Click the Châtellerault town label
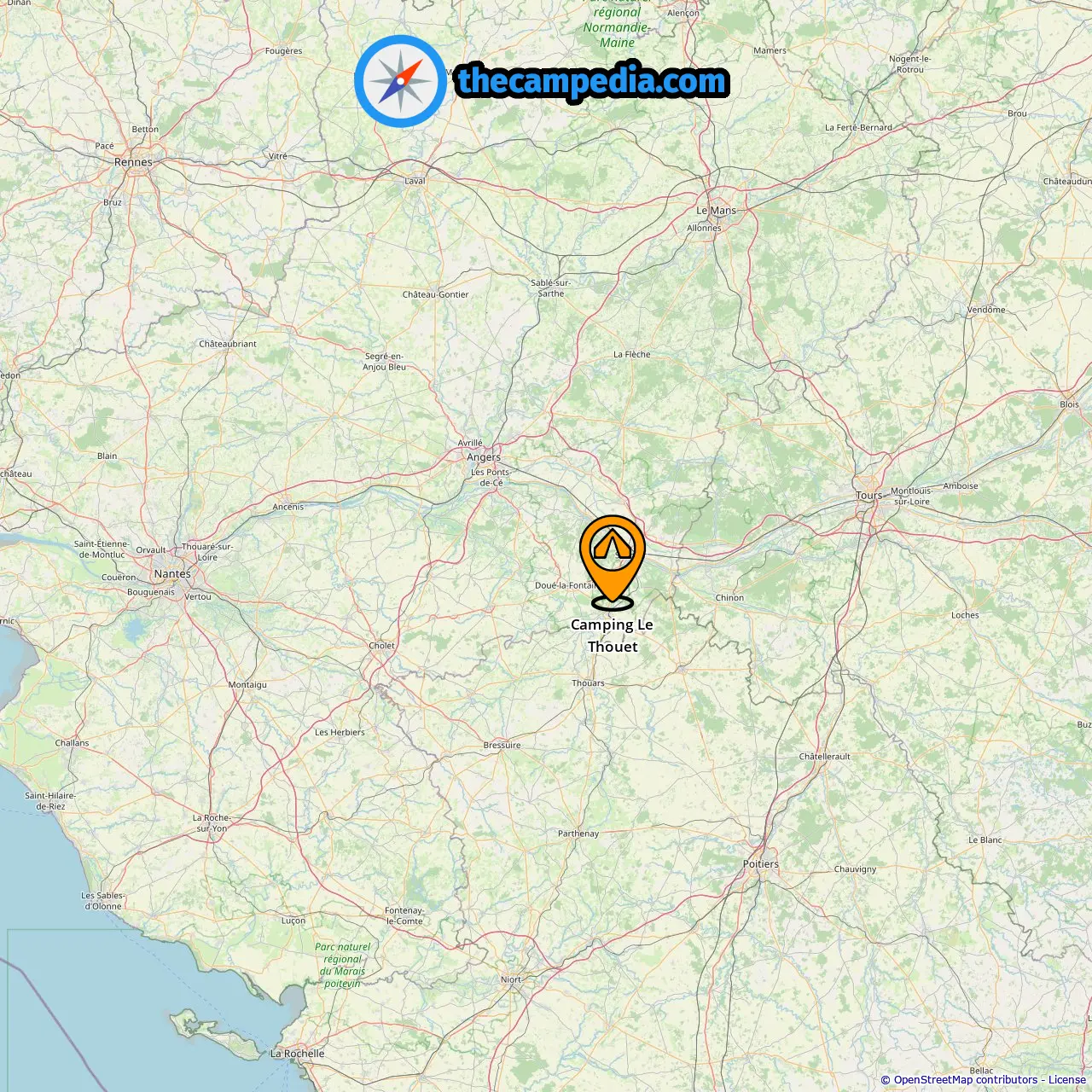 coord(825,757)
